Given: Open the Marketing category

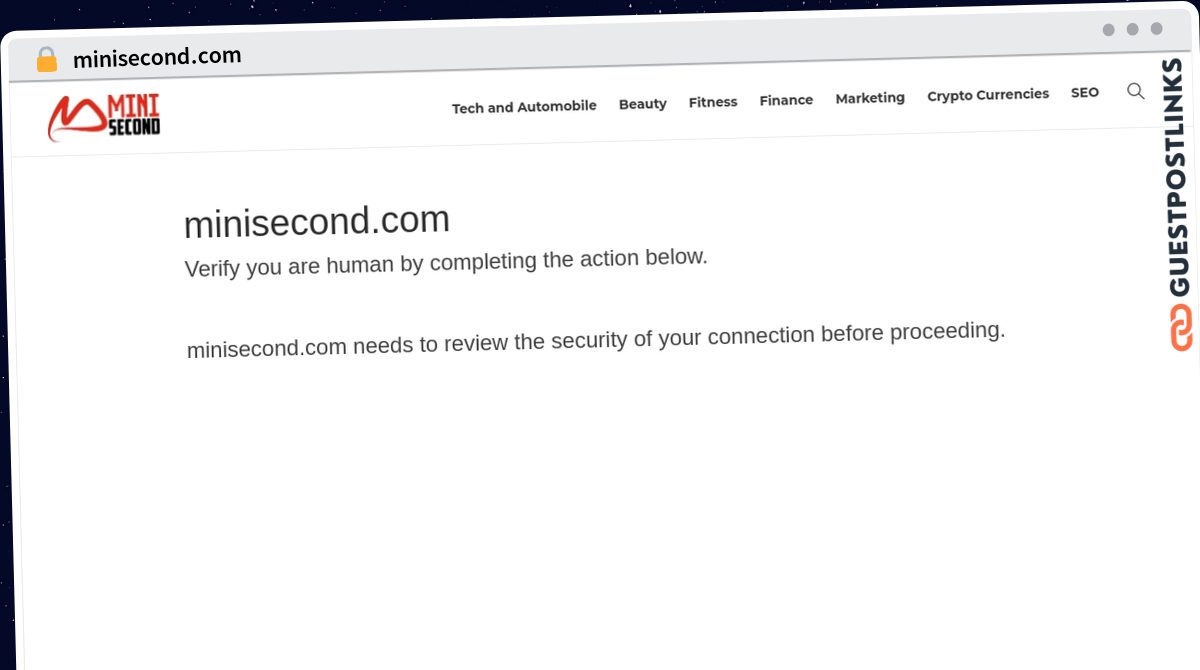Looking at the screenshot, I should pos(870,98).
